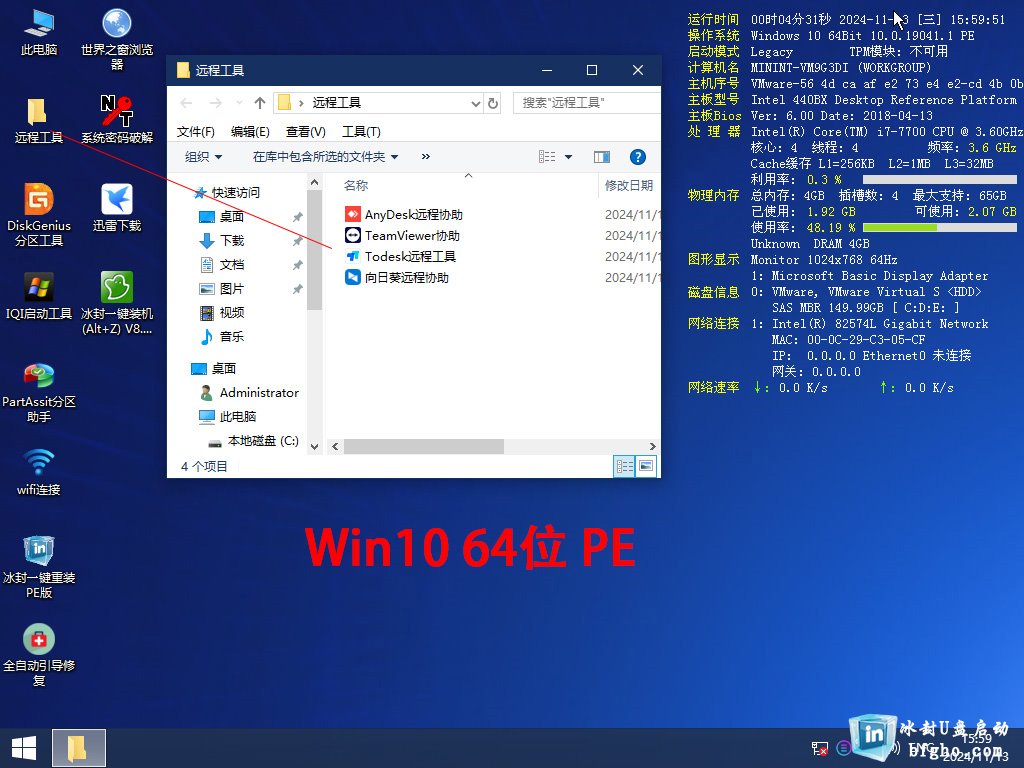Viewport: 1024px width, 768px height.
Task: Expand the address bar history dropdown
Action: [x=475, y=103]
